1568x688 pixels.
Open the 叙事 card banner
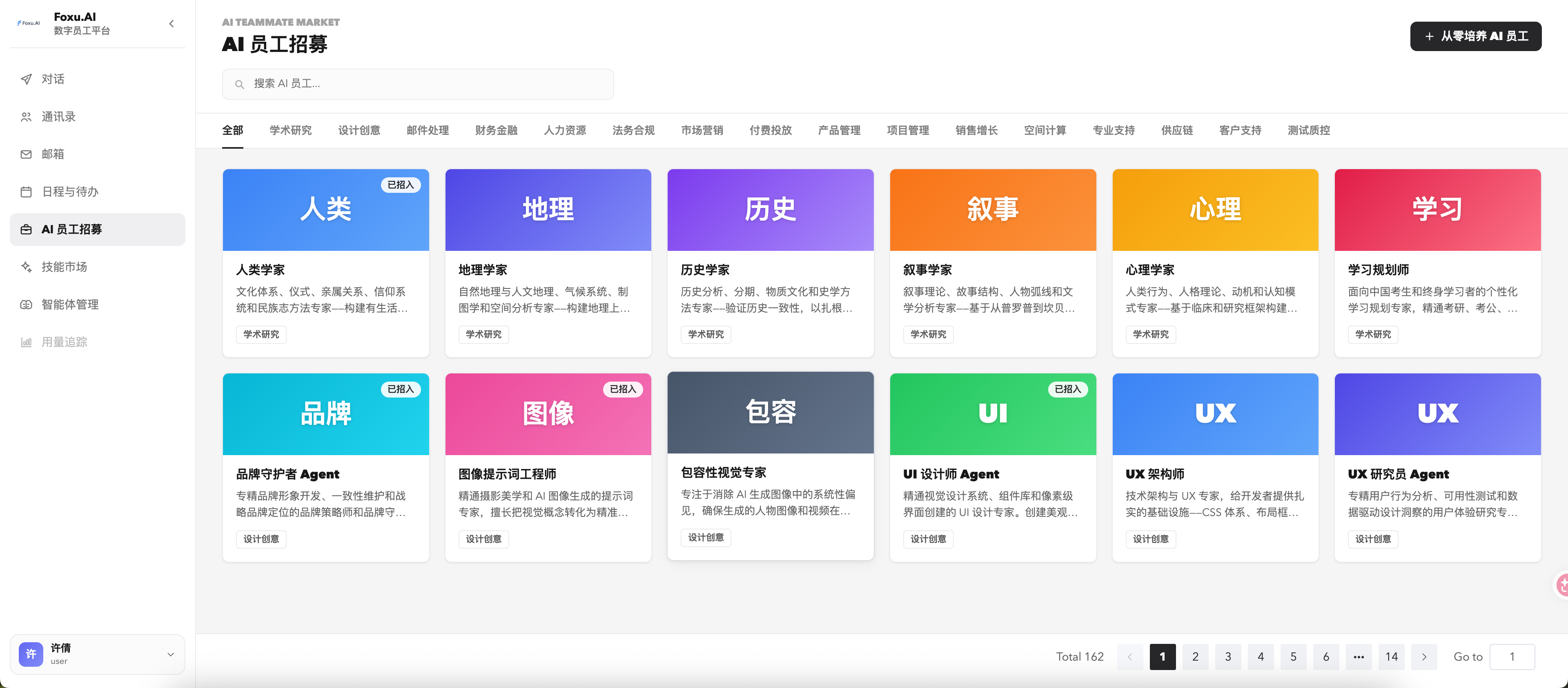coord(993,210)
